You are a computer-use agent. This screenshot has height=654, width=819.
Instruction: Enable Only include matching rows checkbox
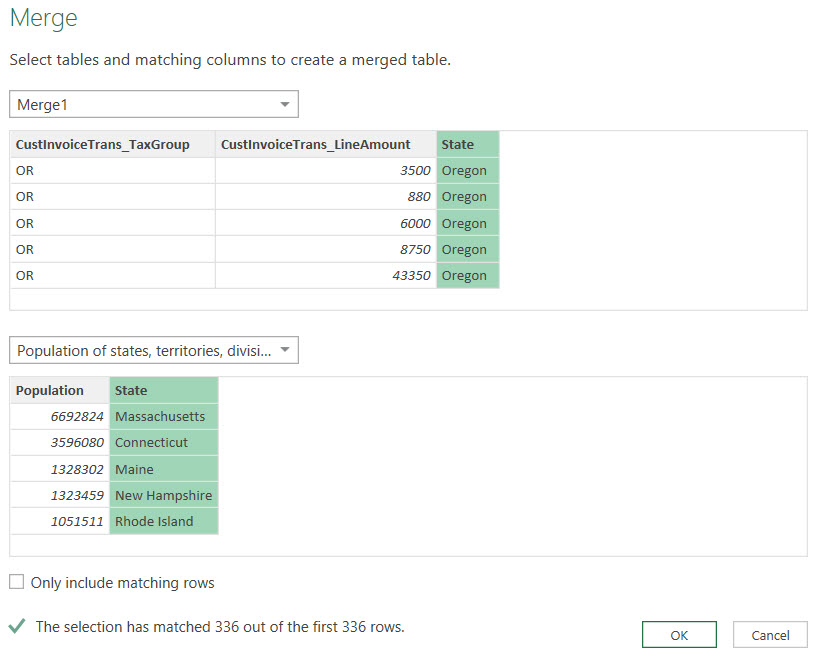[17, 583]
